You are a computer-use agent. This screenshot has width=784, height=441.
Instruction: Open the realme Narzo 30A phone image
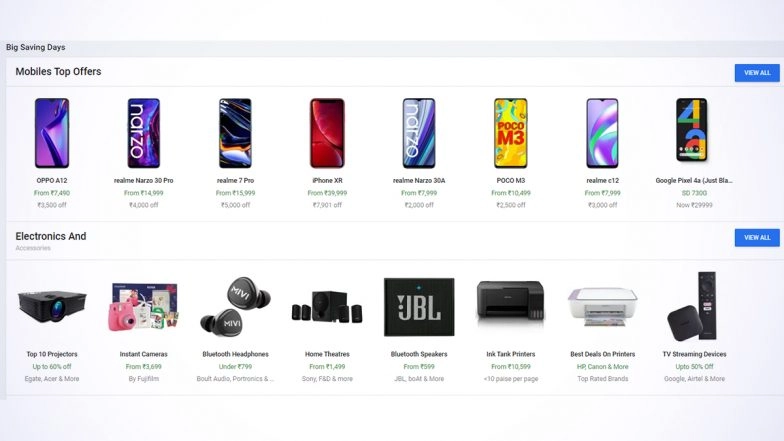(x=419, y=133)
